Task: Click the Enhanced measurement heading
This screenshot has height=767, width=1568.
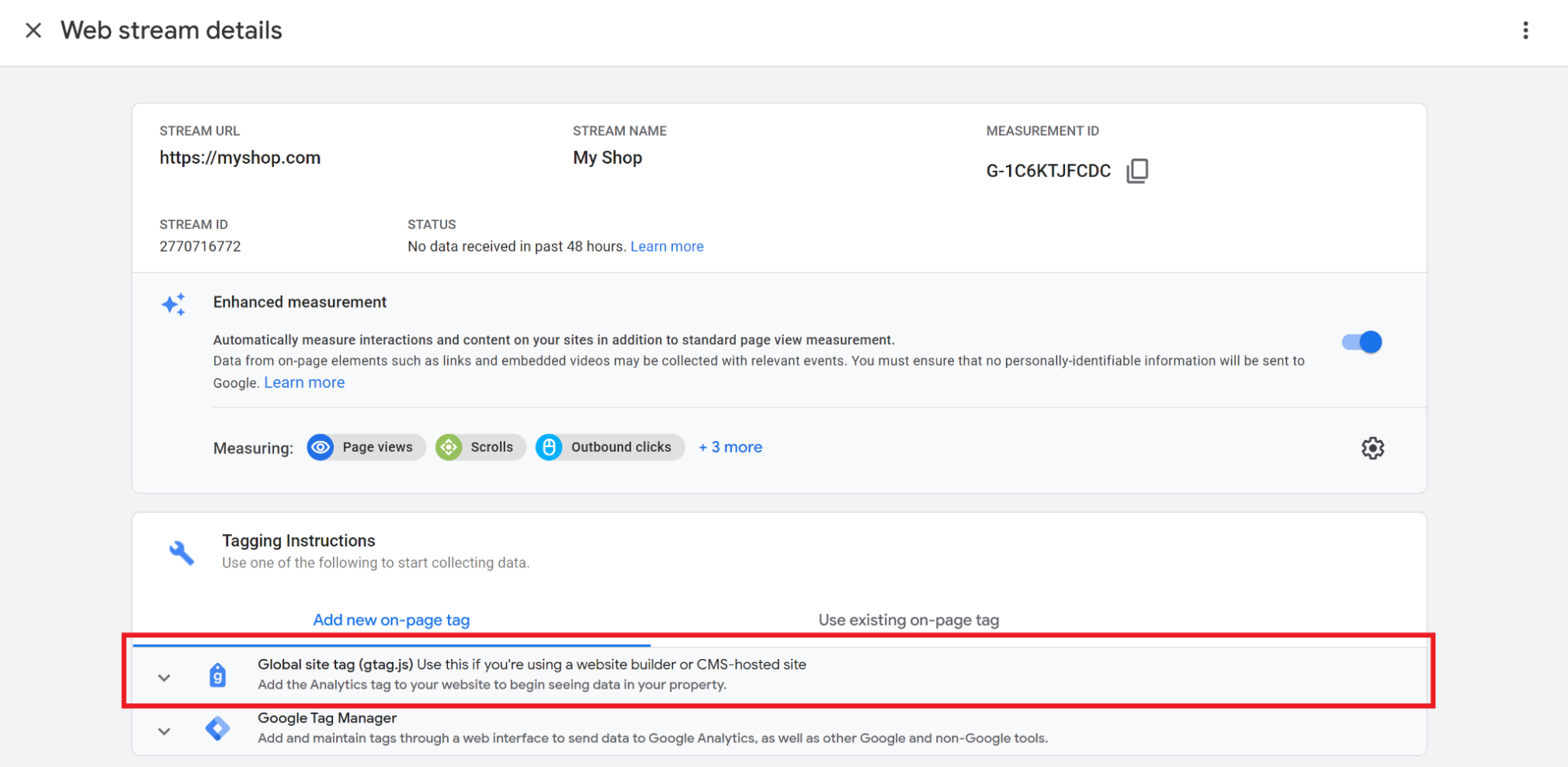Action: coord(300,302)
